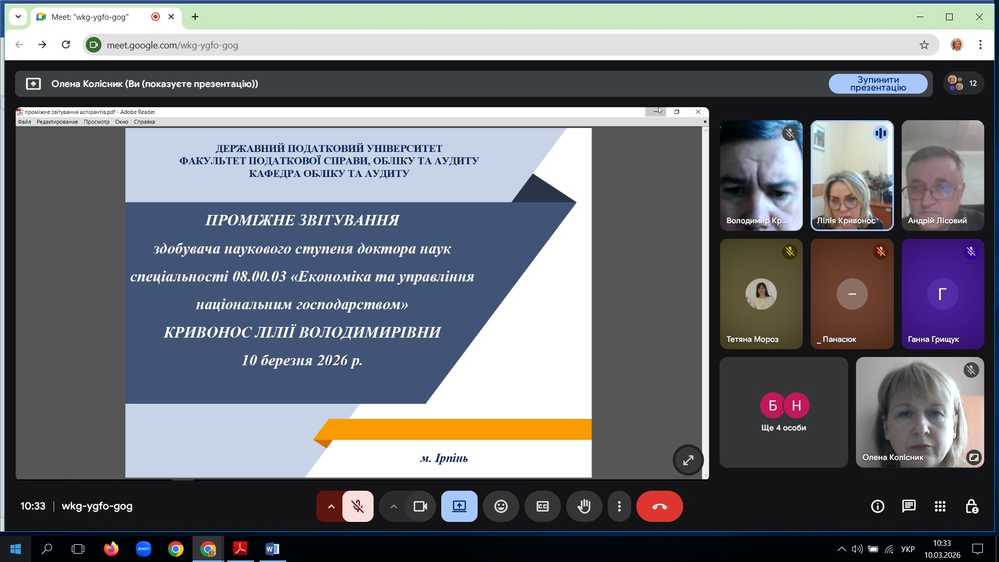Expand video settings chevron beside camera
This screenshot has height=562, width=999.
pyautogui.click(x=393, y=507)
